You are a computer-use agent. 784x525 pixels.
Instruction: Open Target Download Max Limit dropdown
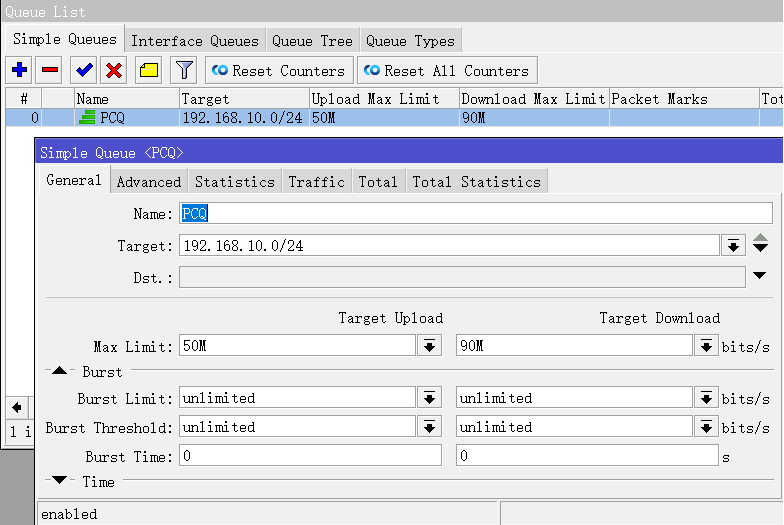point(706,346)
